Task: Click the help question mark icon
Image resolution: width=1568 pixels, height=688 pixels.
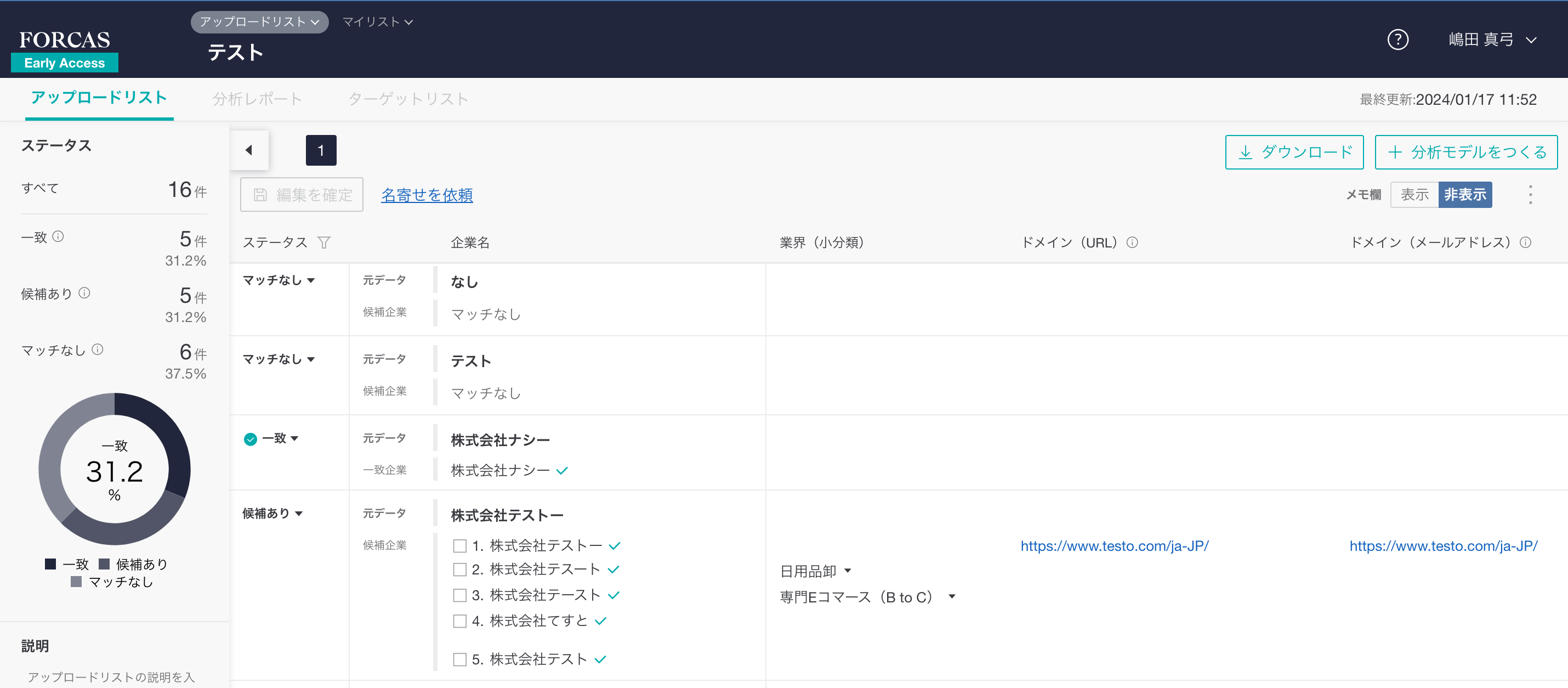Action: tap(1397, 40)
